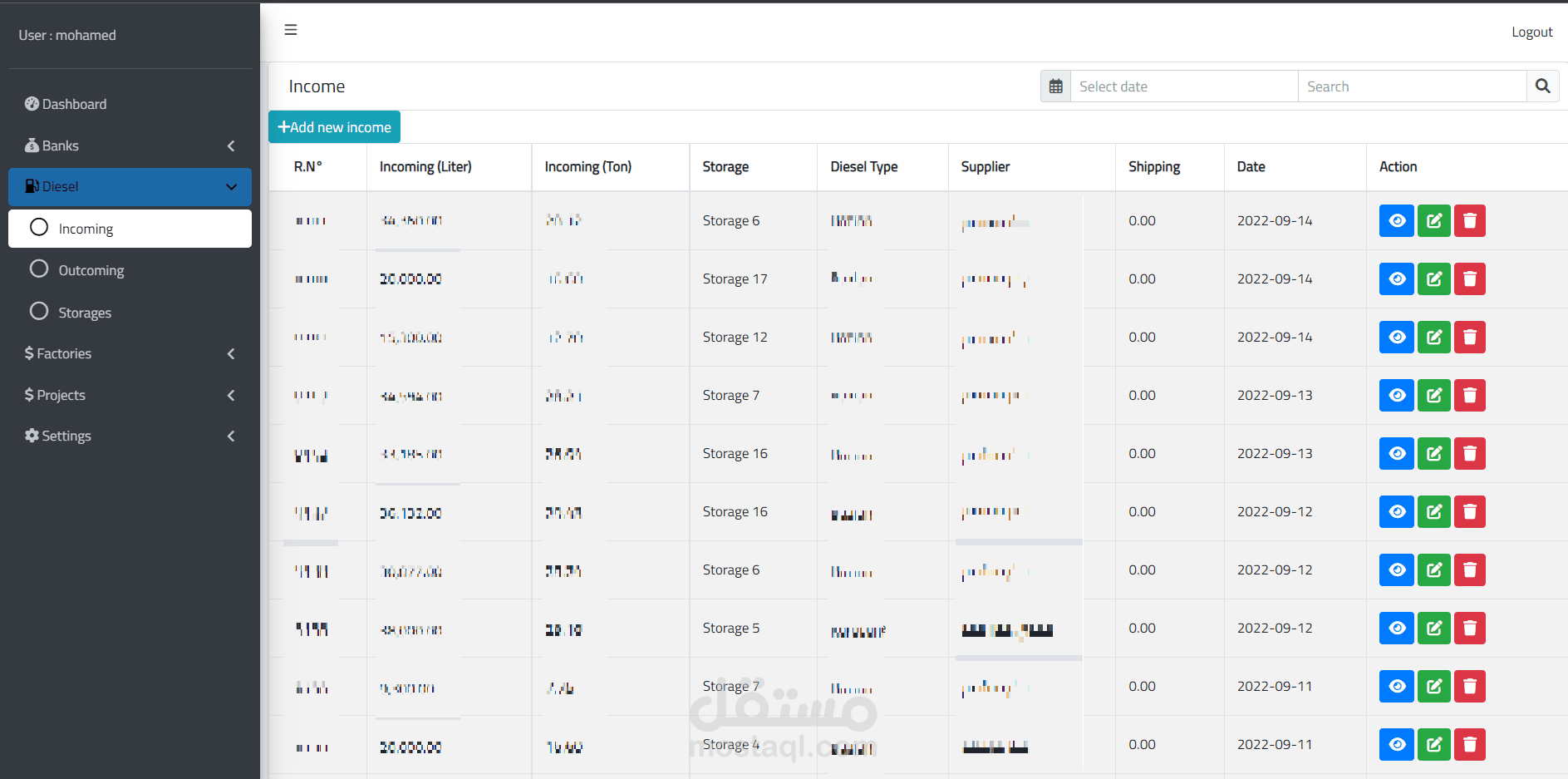Click the Income page heading
The height and width of the screenshot is (779, 1568).
[x=317, y=86]
